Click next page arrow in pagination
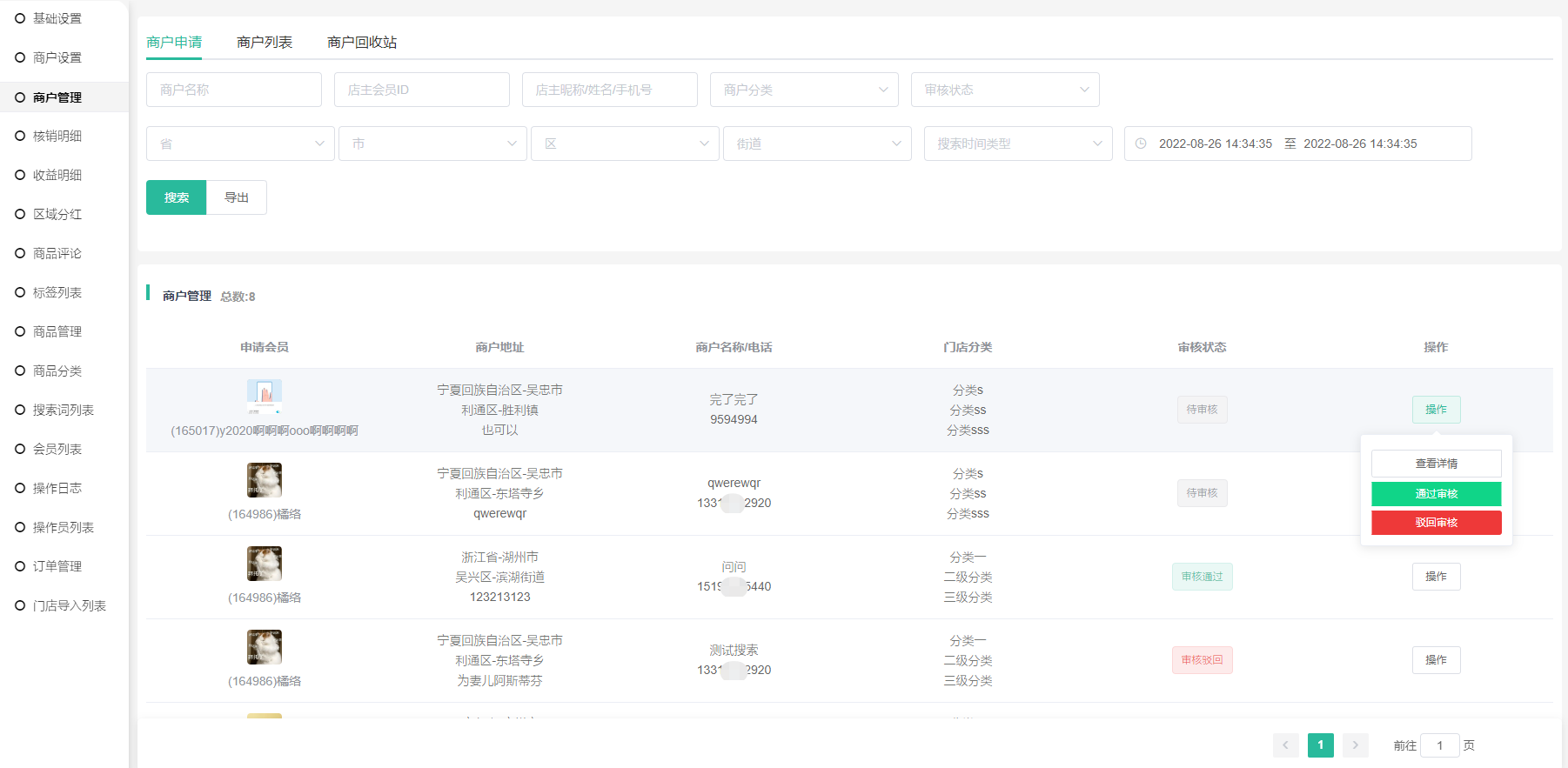Screen dimensions: 1568x768 pyautogui.click(x=1355, y=745)
